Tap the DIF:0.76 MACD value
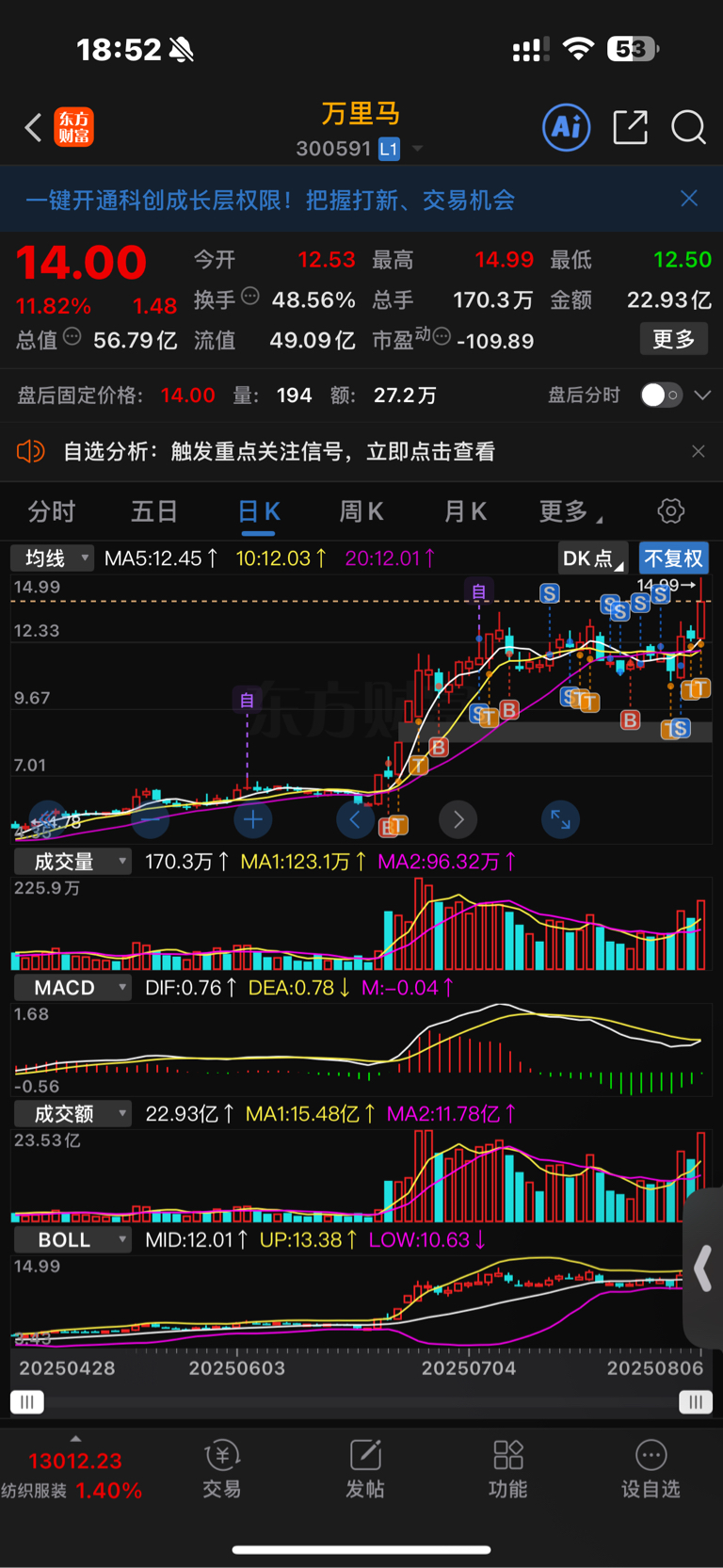Image resolution: width=723 pixels, height=1568 pixels. (x=190, y=987)
